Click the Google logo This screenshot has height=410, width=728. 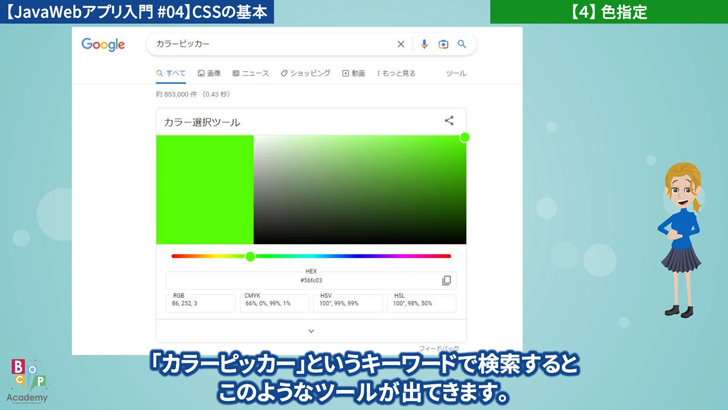[x=103, y=45]
